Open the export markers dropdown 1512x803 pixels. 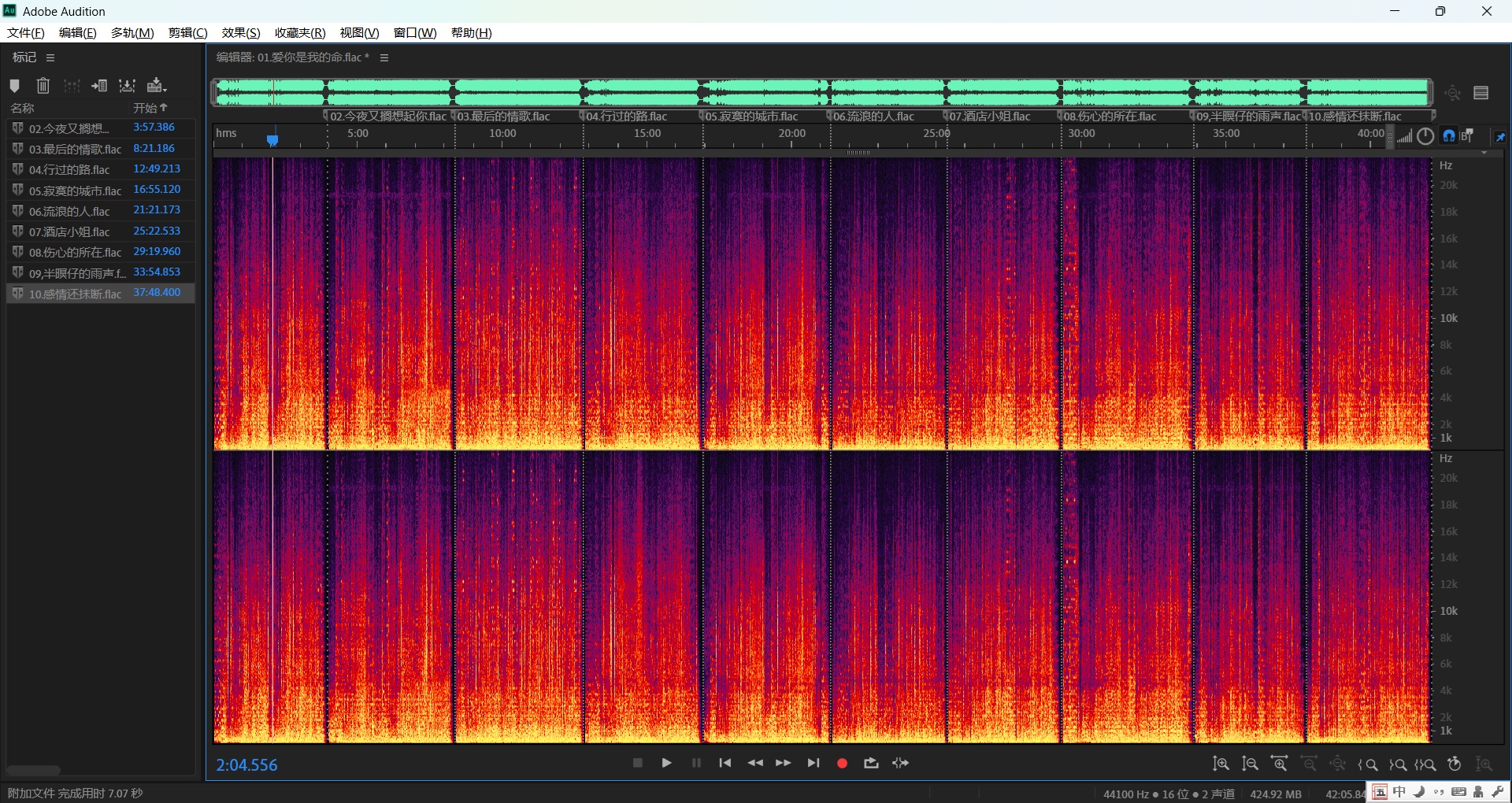coord(157,86)
